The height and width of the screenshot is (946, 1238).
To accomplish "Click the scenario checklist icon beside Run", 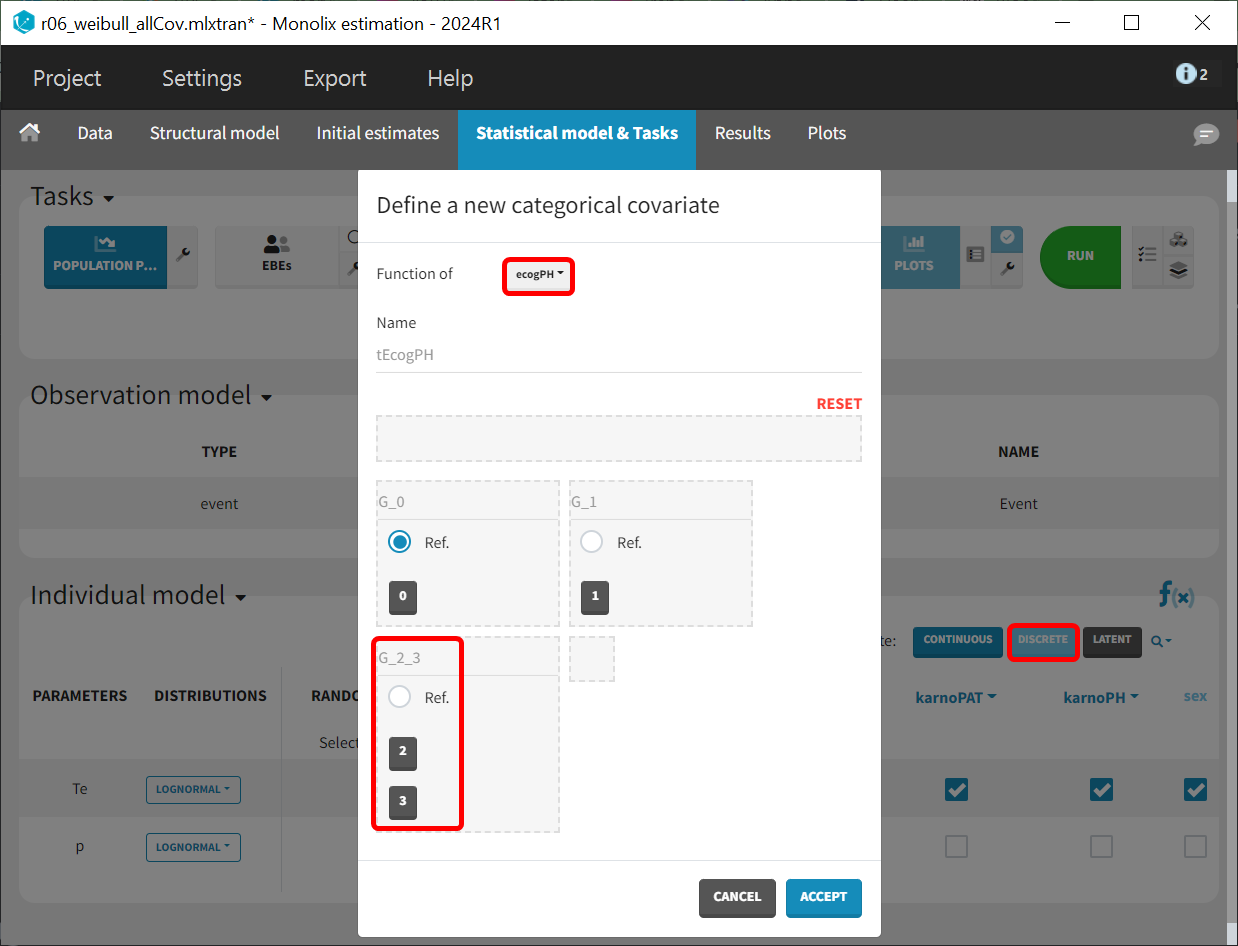I will tap(1147, 255).
